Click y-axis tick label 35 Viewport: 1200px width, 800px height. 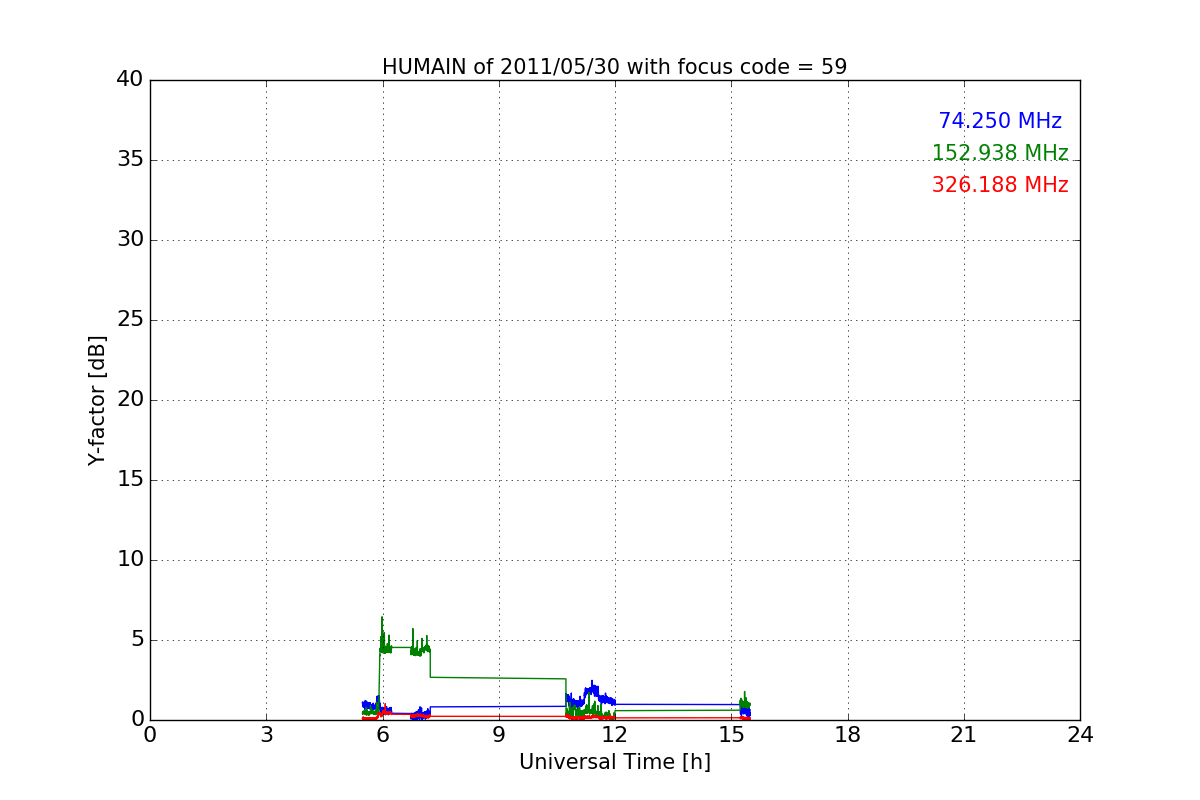point(130,160)
